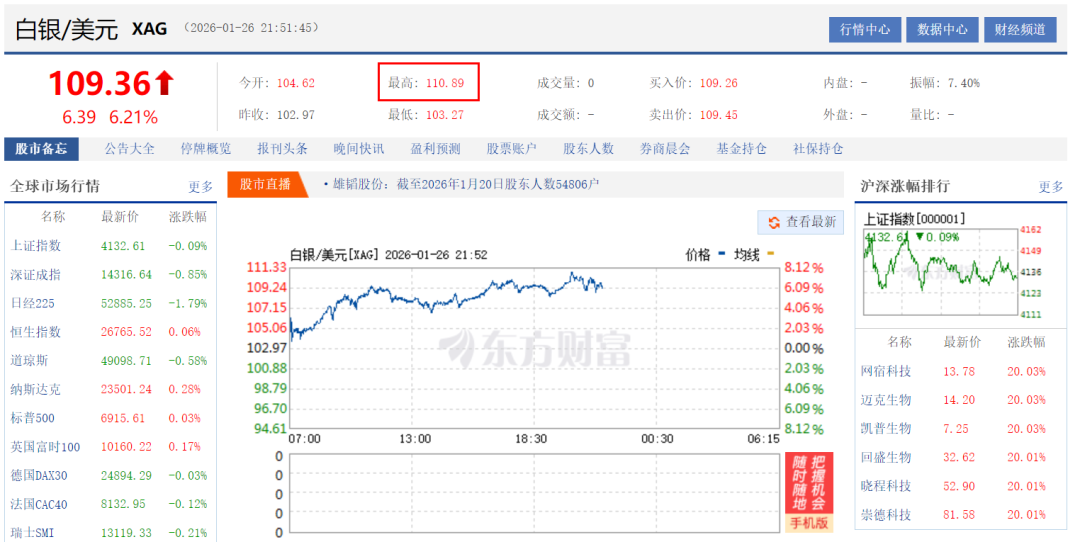Open 法国CAC40 in market list
1080x542 pixels.
pyautogui.click(x=39, y=505)
